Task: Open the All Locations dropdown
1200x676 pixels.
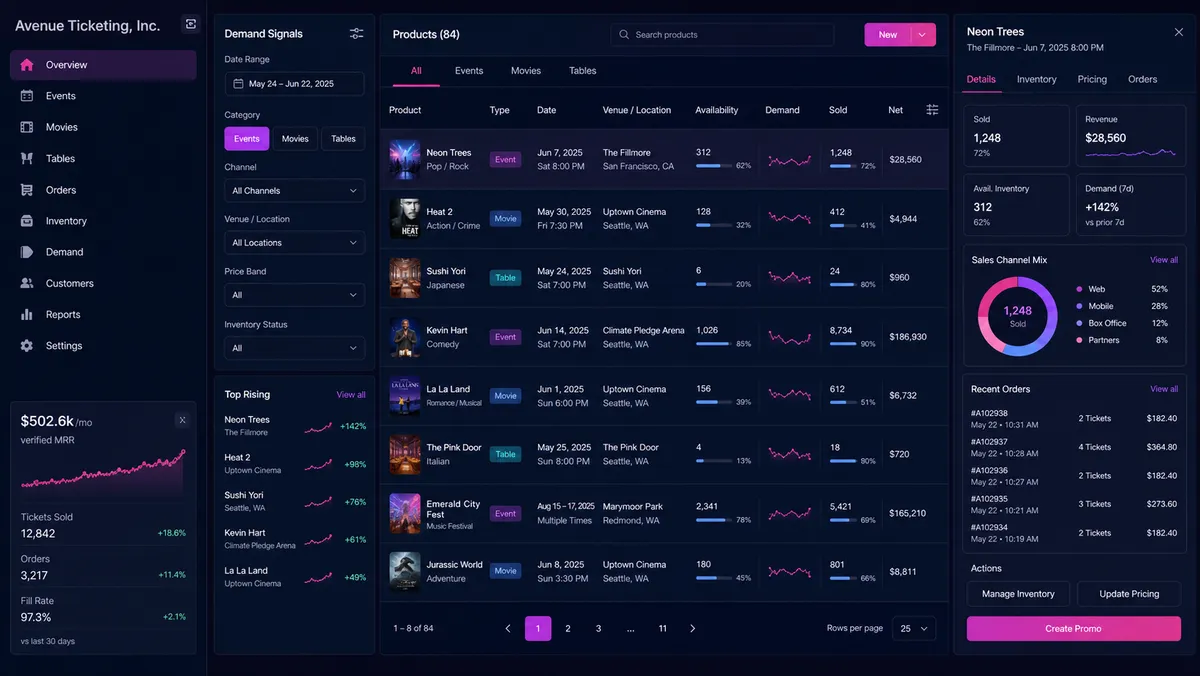Action: (295, 243)
